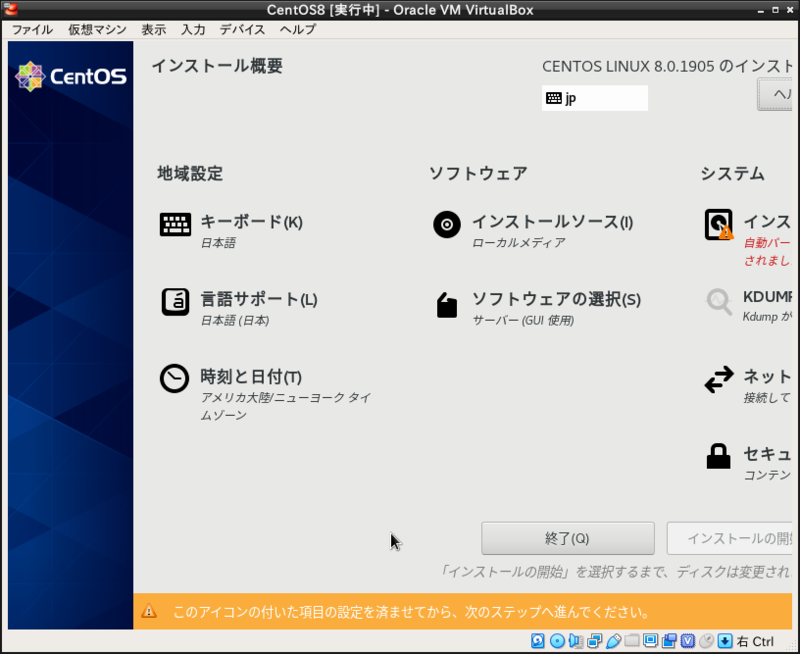Select the インストールソース(I) label

553,222
